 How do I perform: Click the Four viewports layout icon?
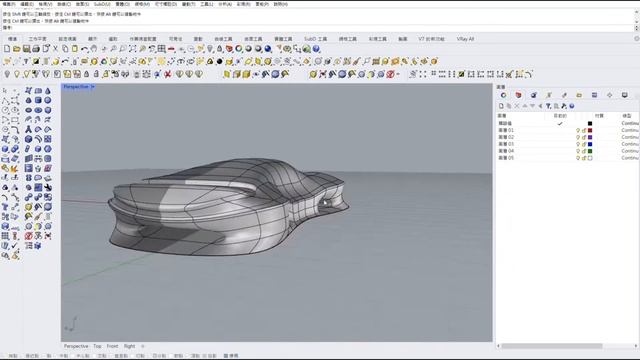pyautogui.click(x=162, y=49)
